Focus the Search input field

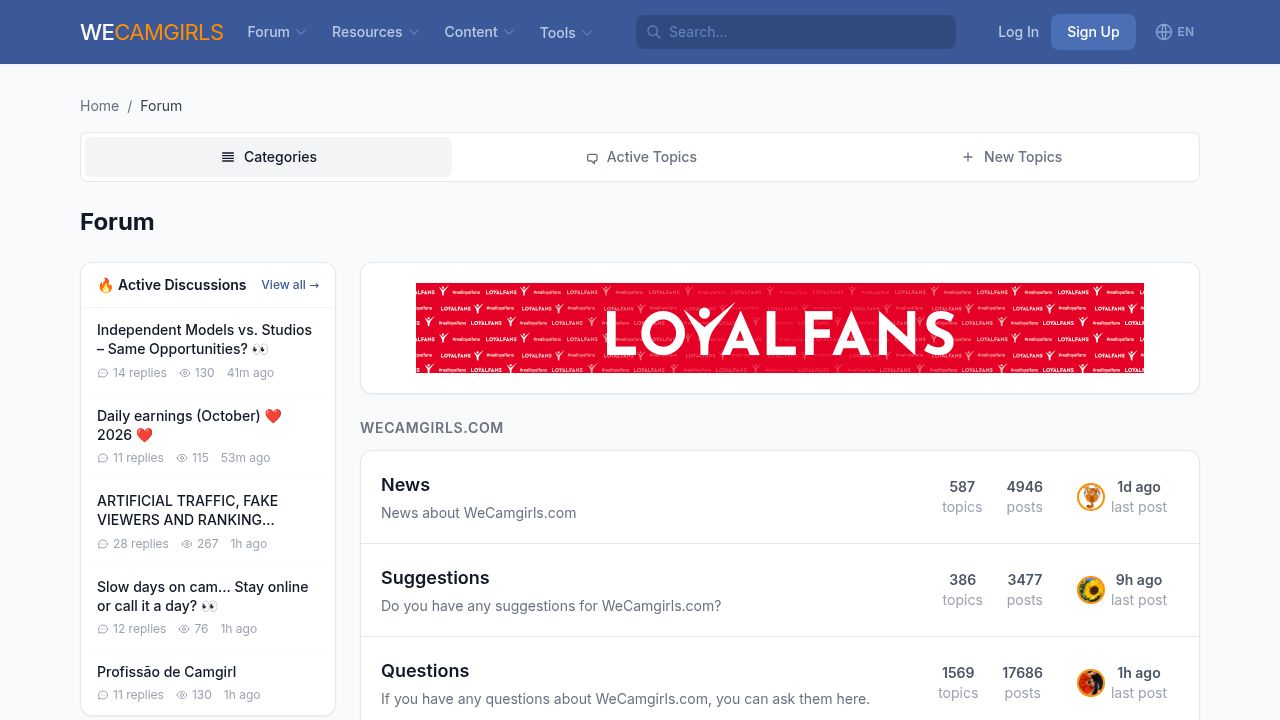[x=796, y=32]
